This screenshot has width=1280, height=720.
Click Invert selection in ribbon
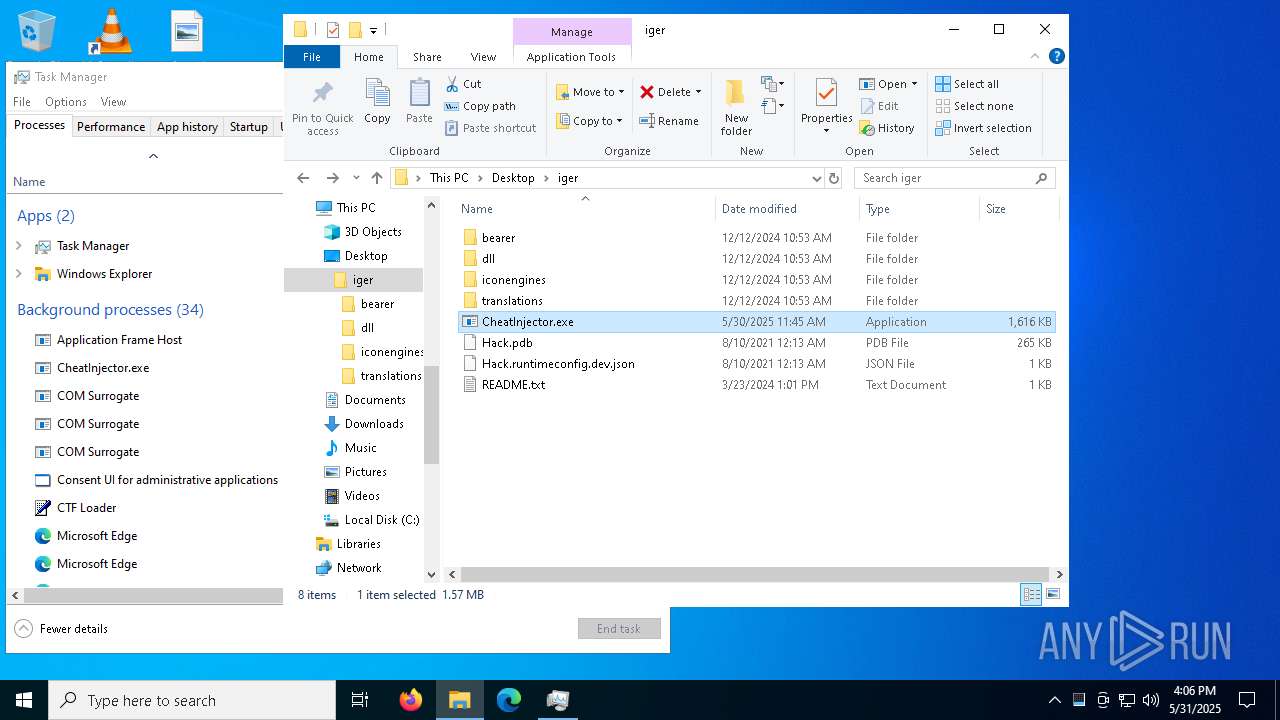click(983, 128)
